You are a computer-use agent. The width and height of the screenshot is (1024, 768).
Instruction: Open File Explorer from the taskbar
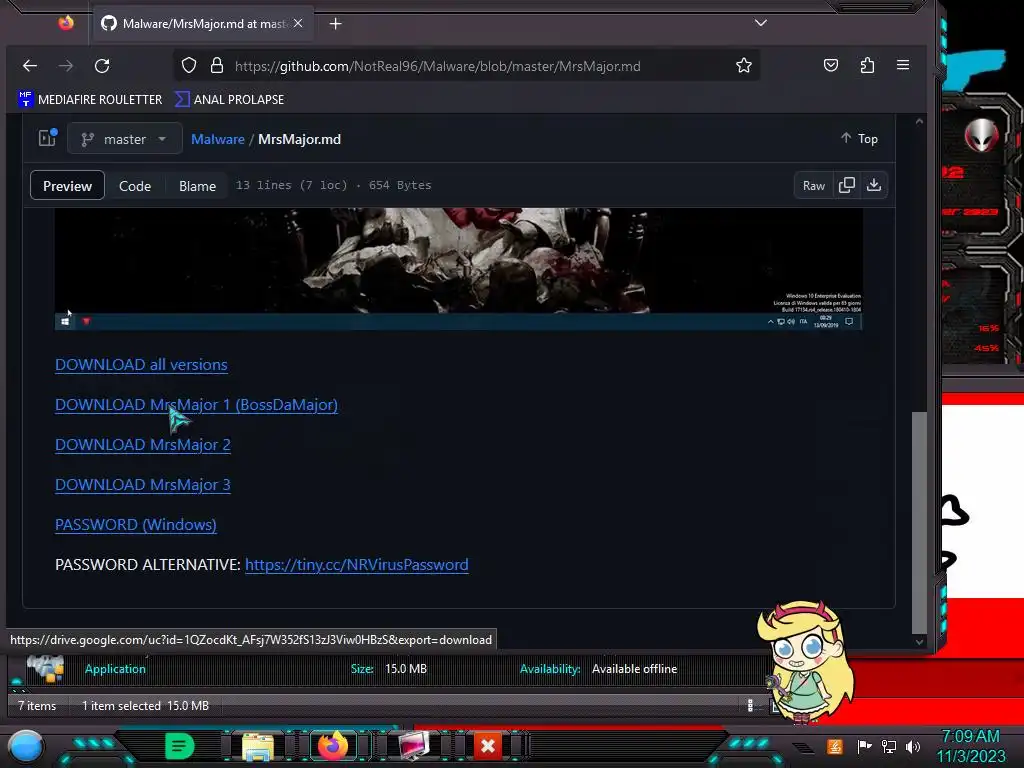258,746
